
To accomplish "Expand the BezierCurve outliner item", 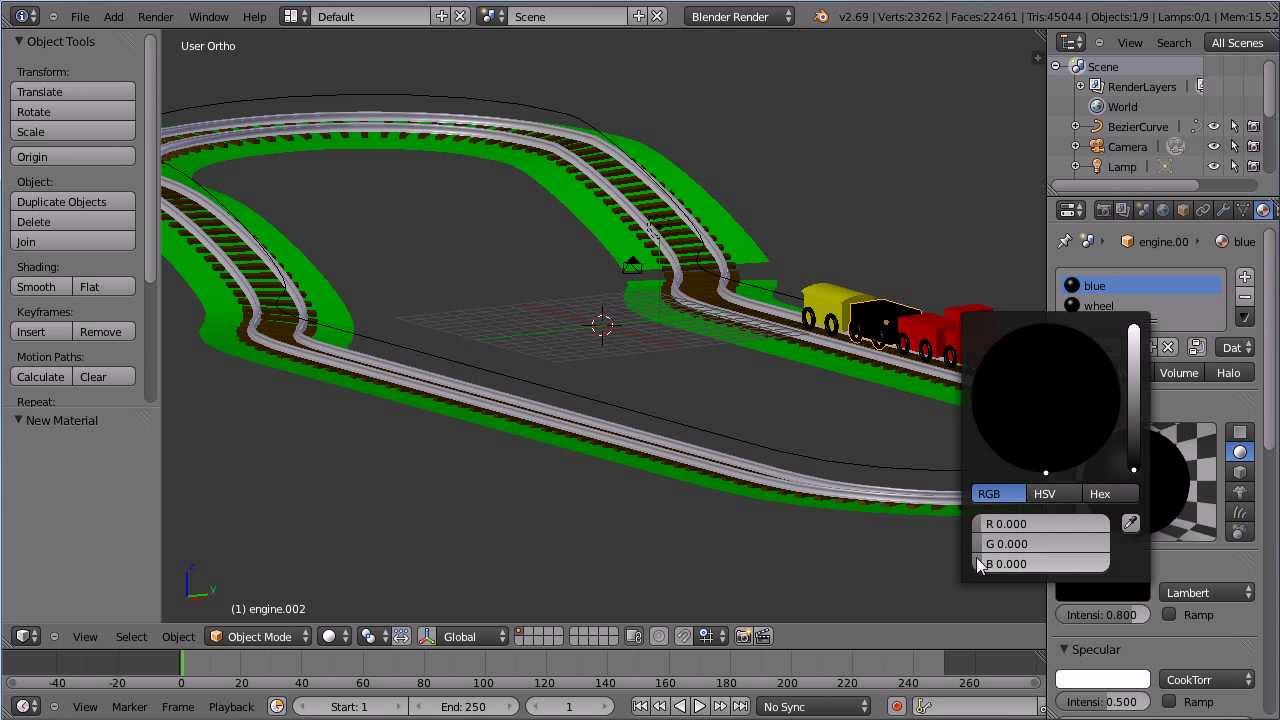I will coord(1076,127).
